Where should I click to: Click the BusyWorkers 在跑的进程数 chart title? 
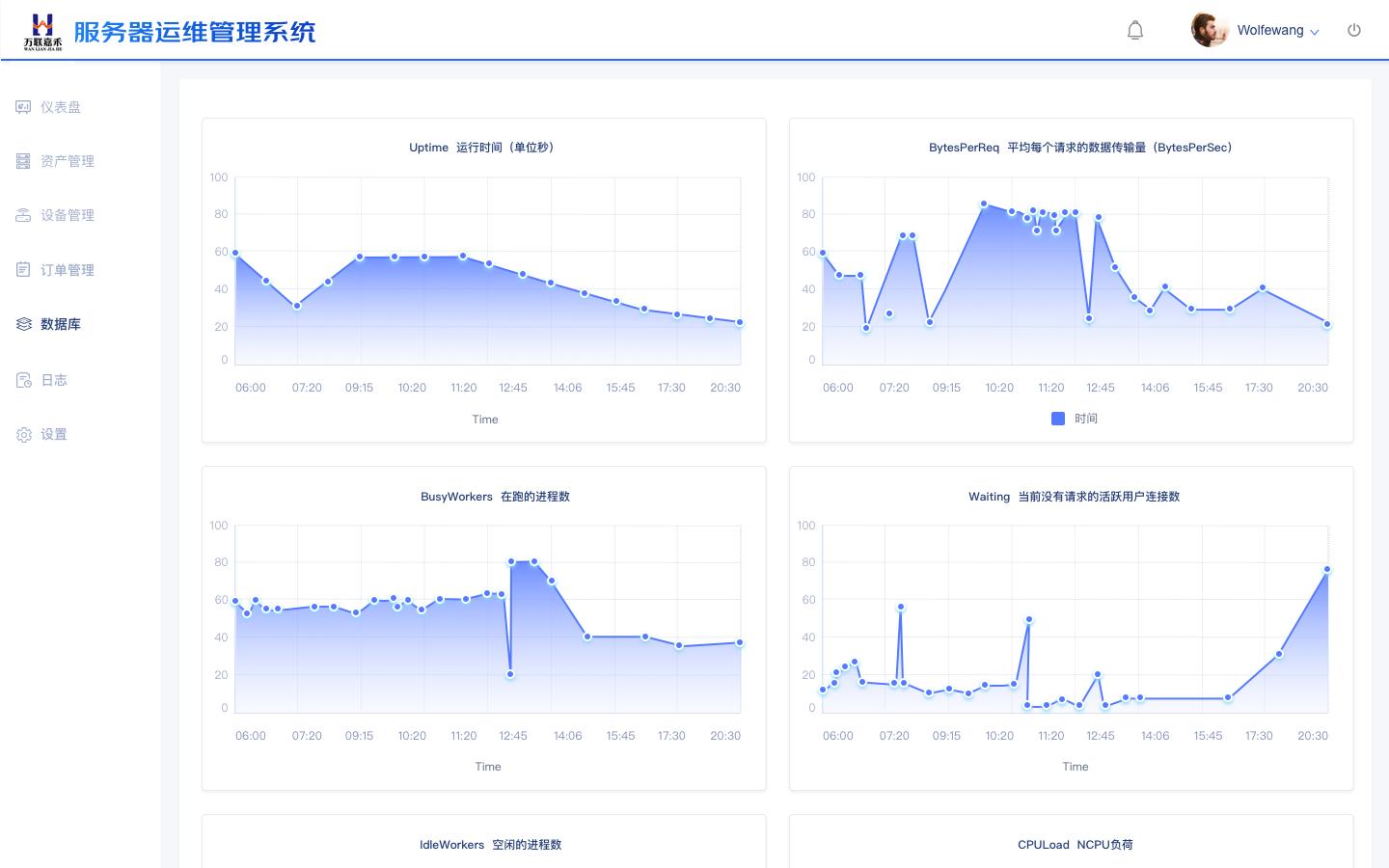pyautogui.click(x=495, y=497)
